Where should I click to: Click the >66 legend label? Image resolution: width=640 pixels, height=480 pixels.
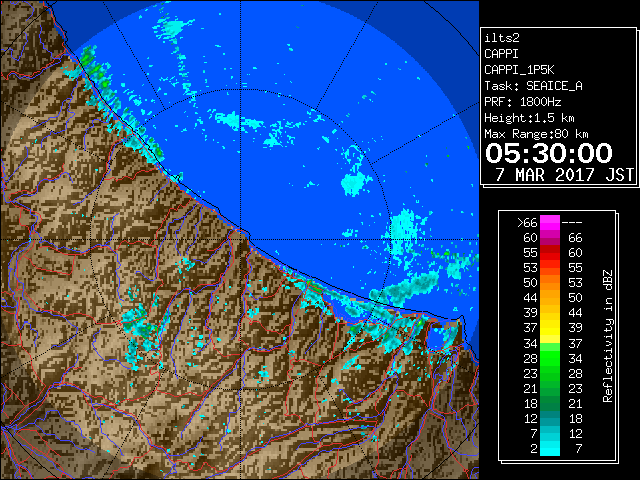click(527, 223)
